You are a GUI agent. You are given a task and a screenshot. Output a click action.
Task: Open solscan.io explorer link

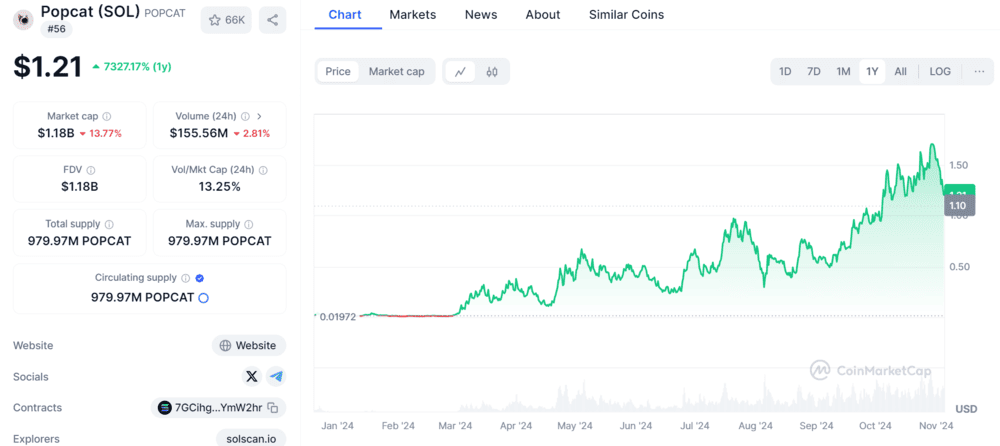(251, 439)
